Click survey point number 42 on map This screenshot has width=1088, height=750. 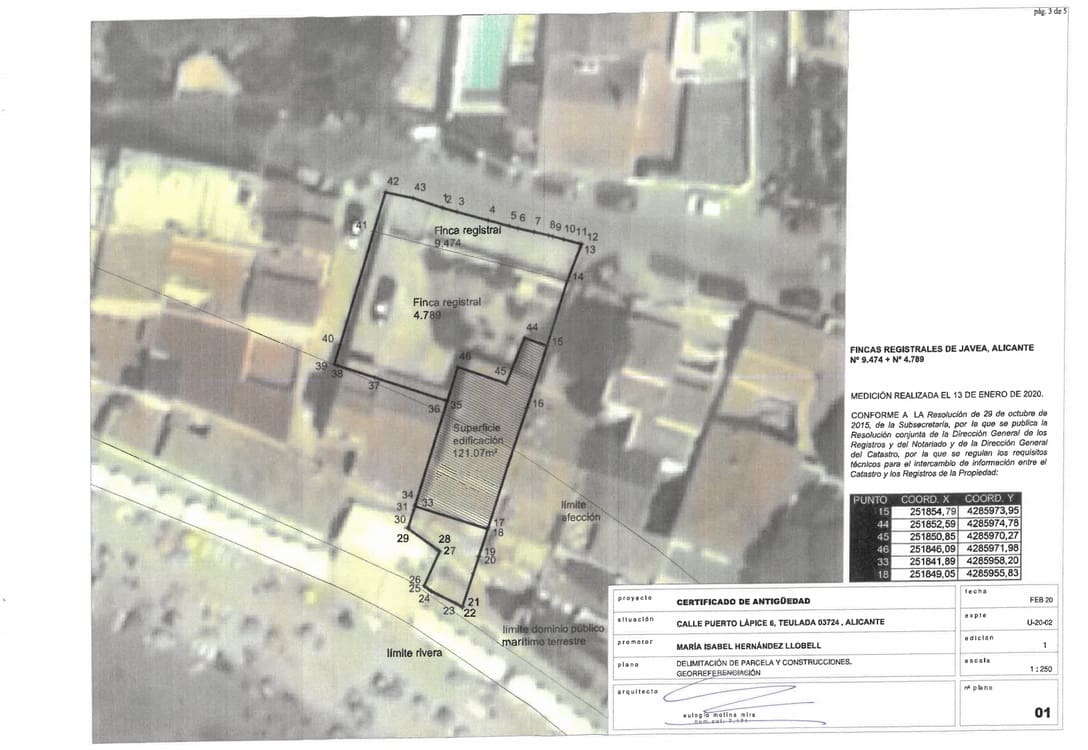click(x=392, y=181)
